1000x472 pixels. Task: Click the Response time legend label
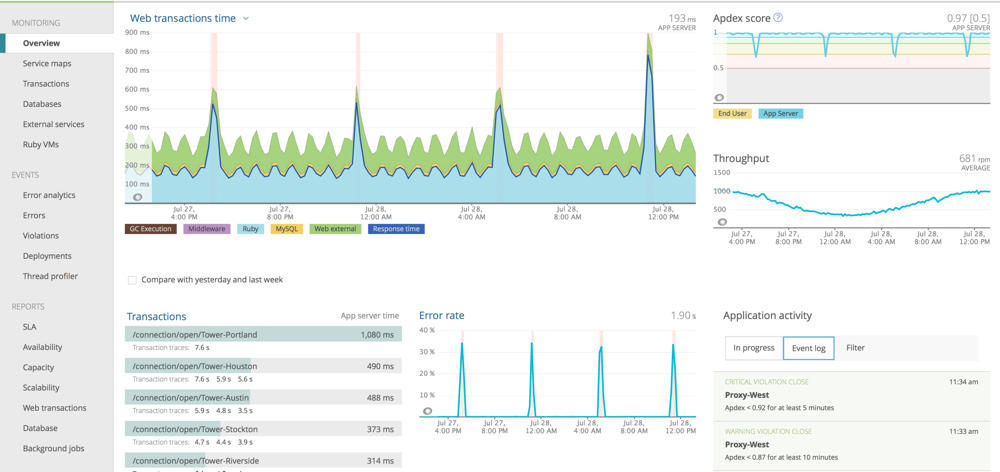coord(396,229)
